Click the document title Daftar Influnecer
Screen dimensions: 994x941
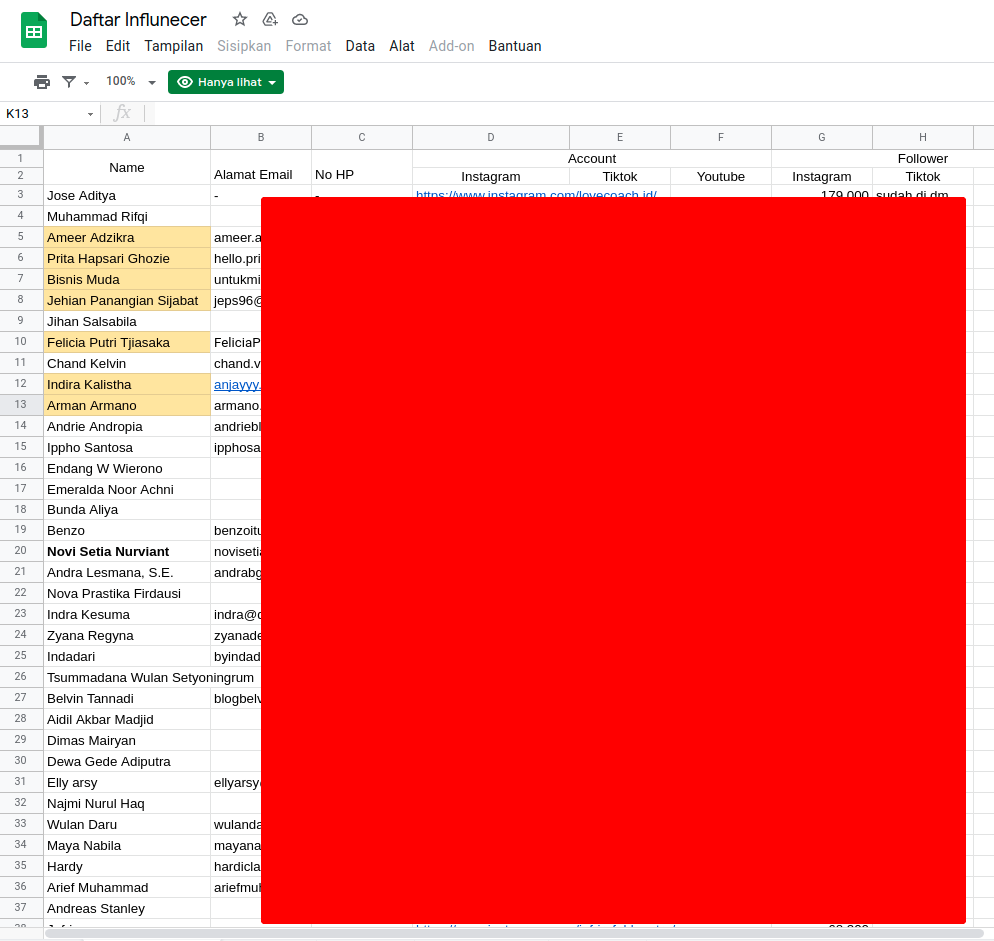coord(138,20)
